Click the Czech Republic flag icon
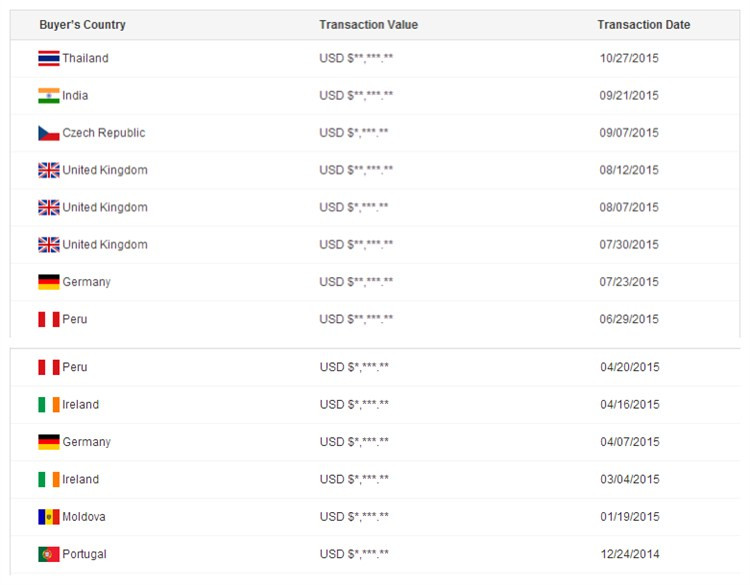Viewport: 750px width, 585px height. pos(49,133)
